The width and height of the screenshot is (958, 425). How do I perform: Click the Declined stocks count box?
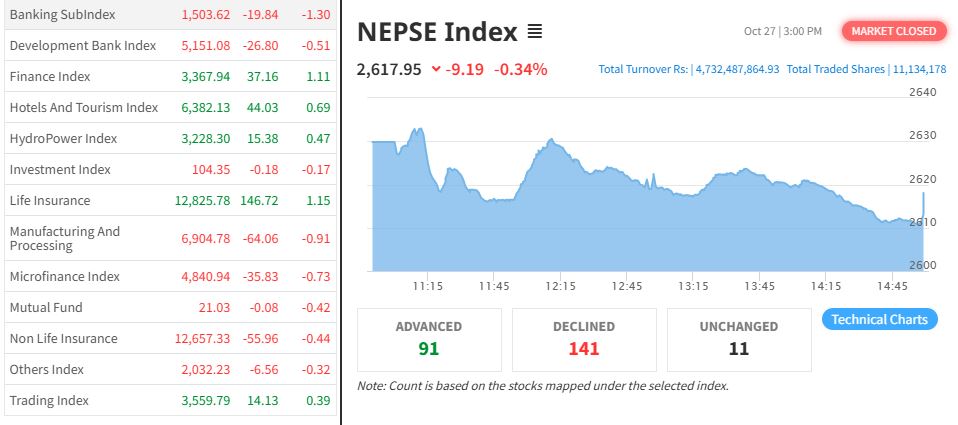coord(584,338)
